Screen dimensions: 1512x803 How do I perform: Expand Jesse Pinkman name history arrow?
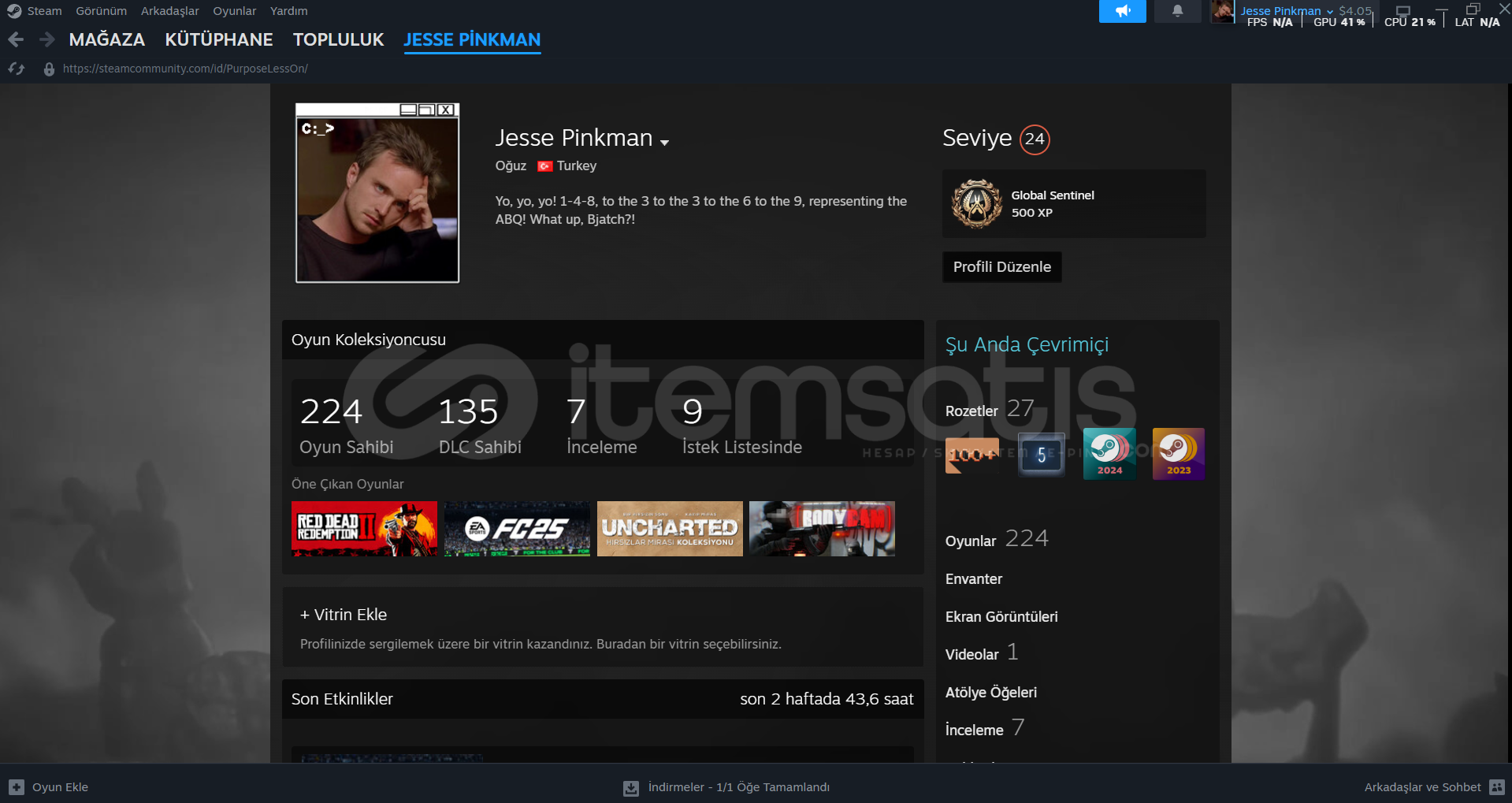pyautogui.click(x=665, y=143)
